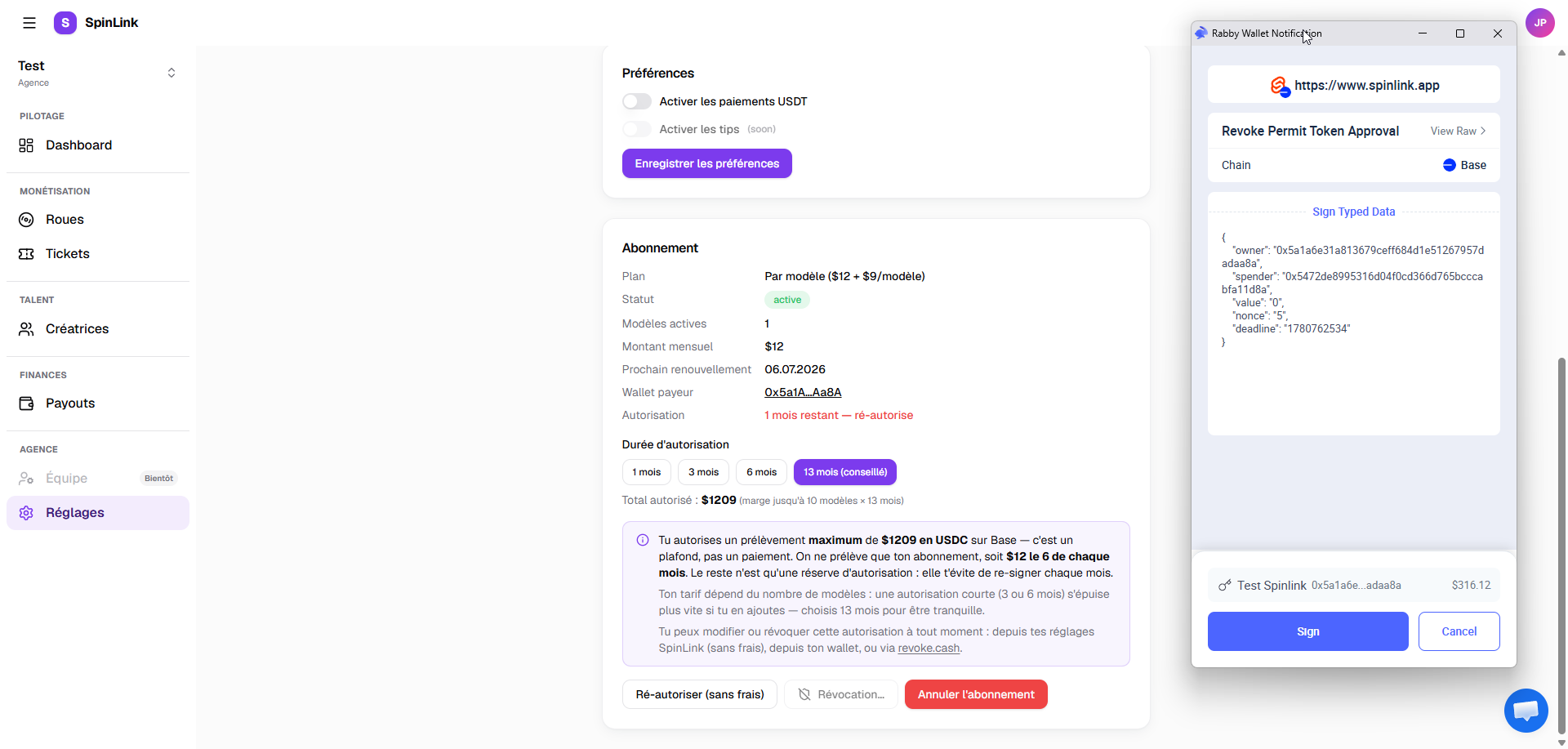Select 13 mois (conseillé) duration
The image size is (1568, 749).
845,472
